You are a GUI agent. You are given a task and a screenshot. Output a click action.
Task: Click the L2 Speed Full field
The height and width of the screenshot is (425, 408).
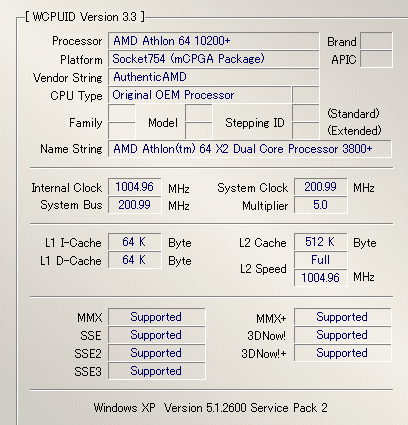321,260
